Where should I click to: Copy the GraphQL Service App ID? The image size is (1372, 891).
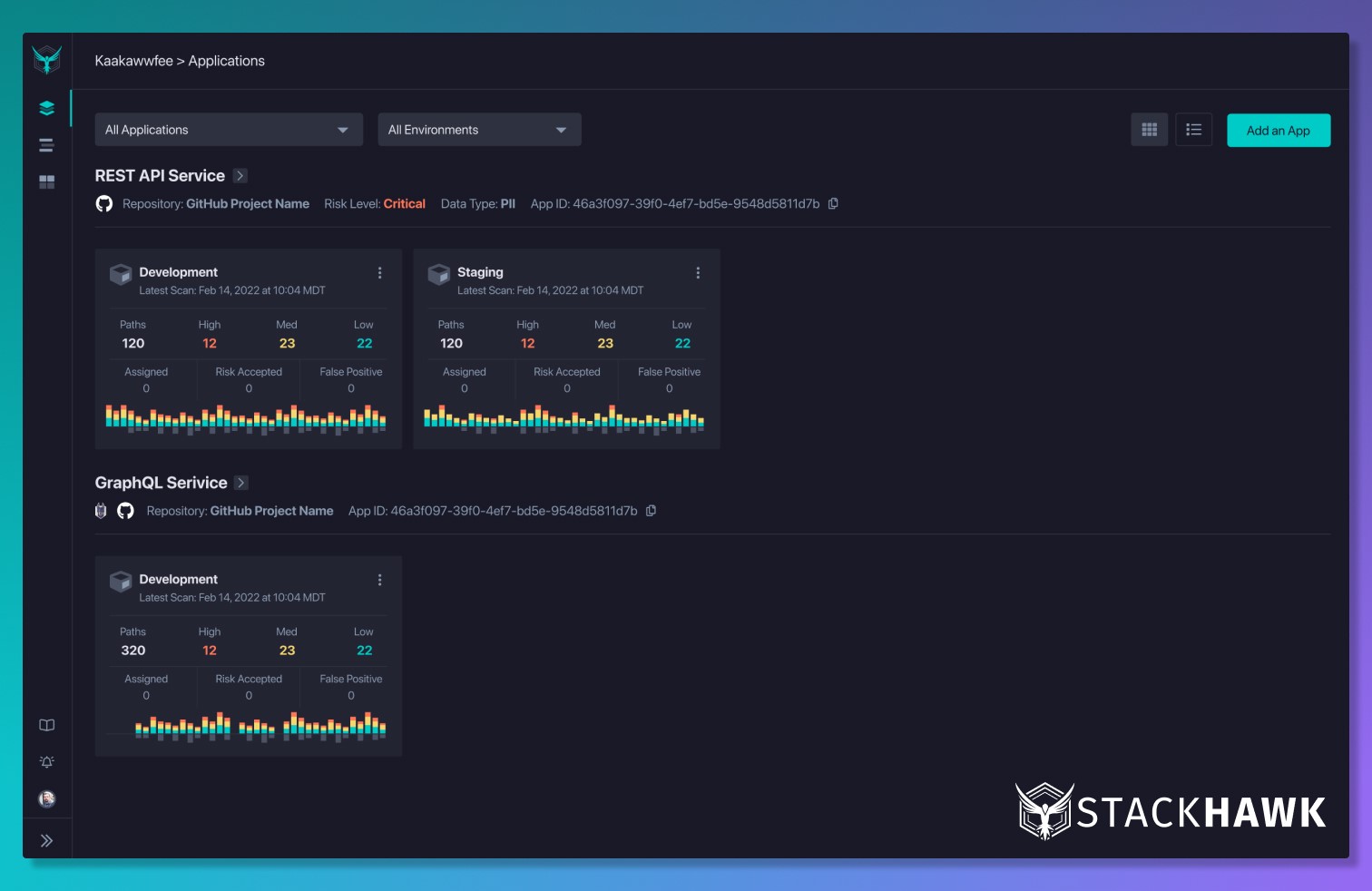pyautogui.click(x=651, y=511)
